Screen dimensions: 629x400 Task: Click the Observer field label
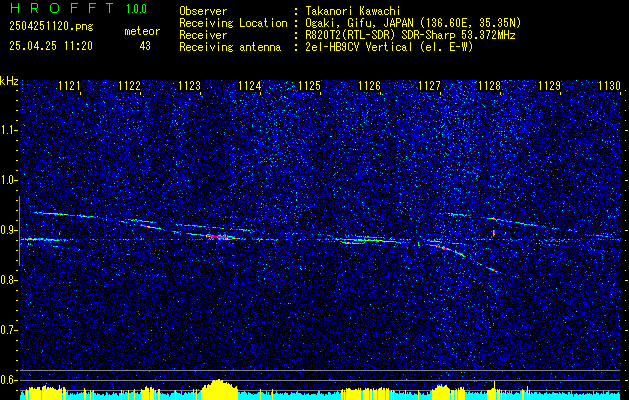click(x=203, y=12)
